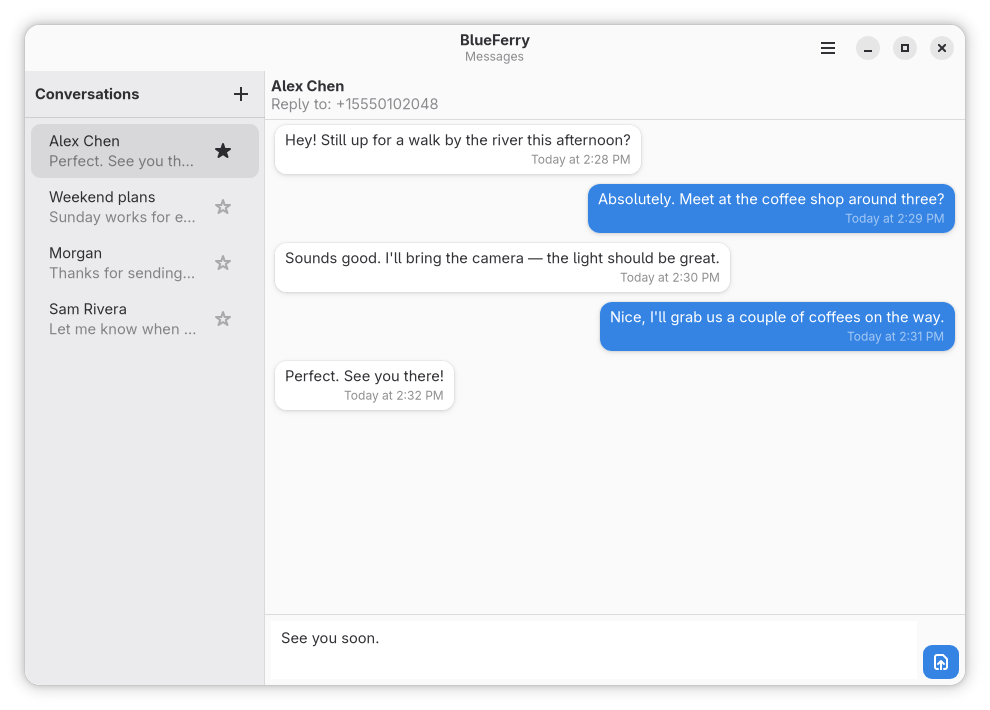Open the Alex Chen conversation

point(145,151)
